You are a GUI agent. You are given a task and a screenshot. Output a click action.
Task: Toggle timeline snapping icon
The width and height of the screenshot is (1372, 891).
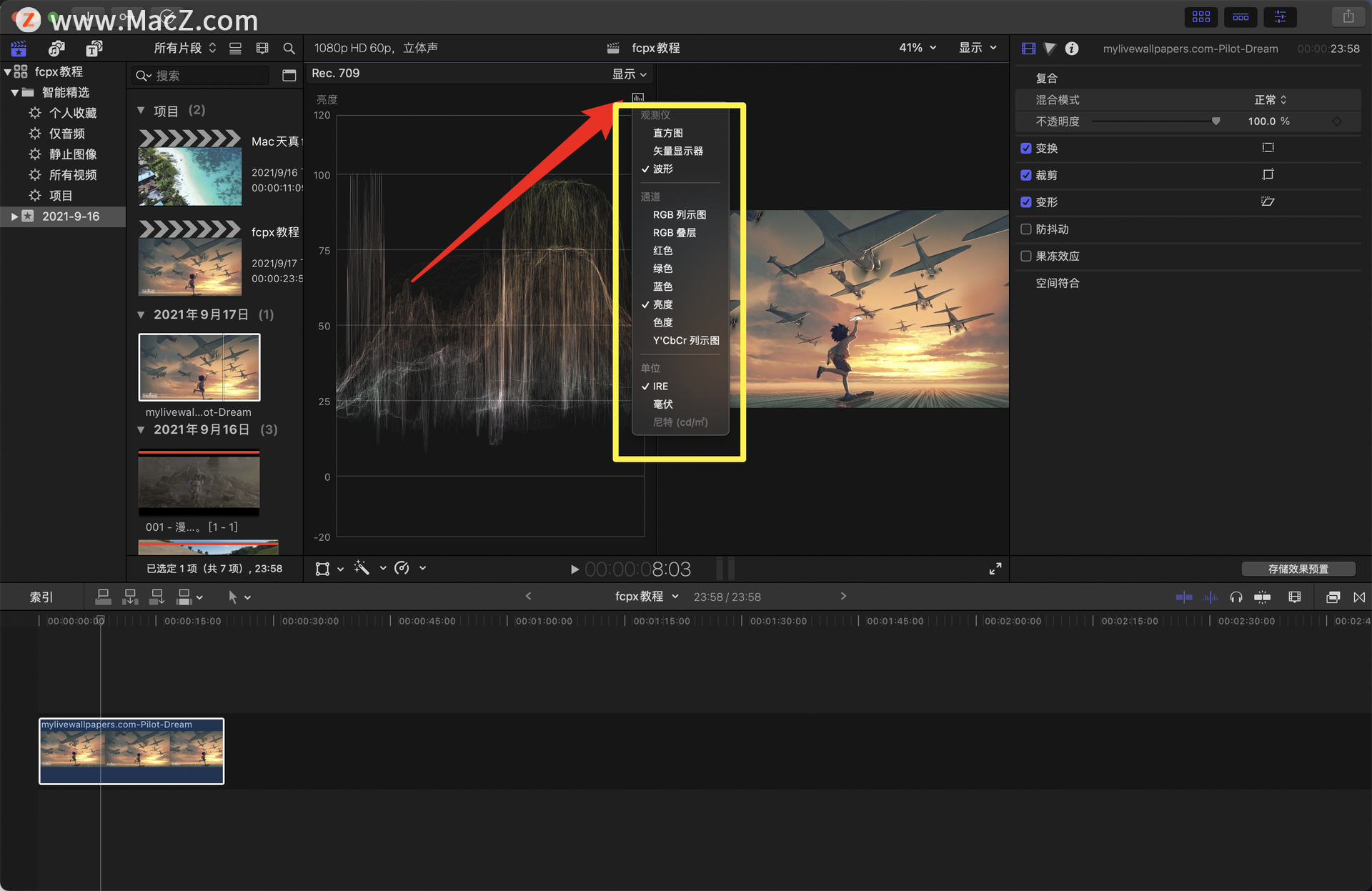pyautogui.click(x=1263, y=597)
